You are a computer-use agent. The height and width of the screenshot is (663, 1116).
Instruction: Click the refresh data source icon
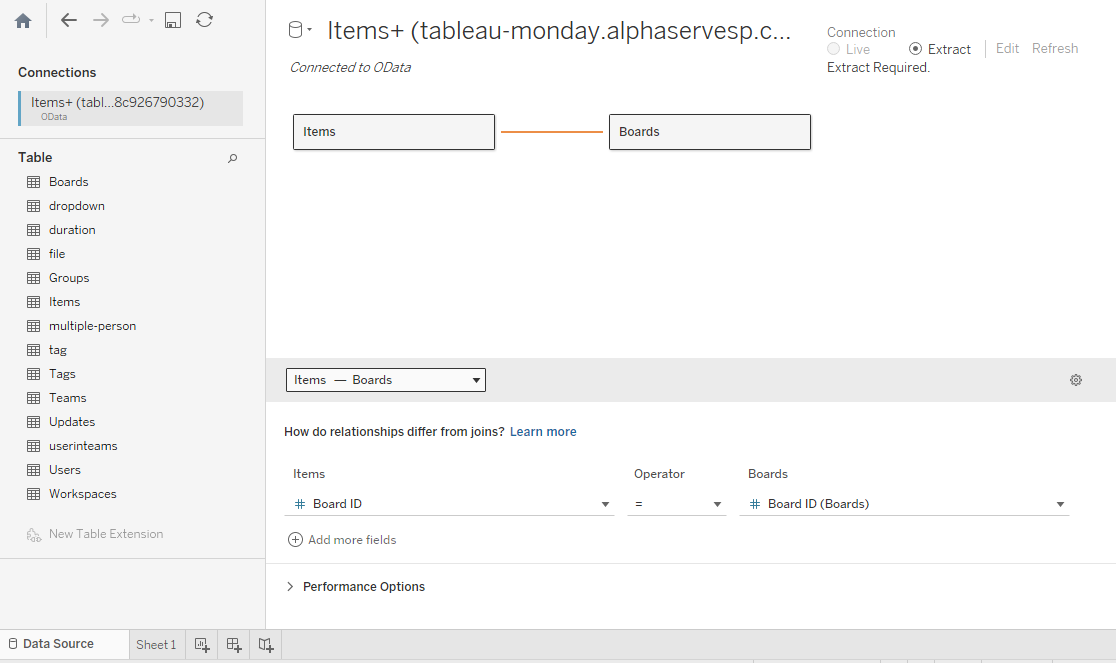204,20
